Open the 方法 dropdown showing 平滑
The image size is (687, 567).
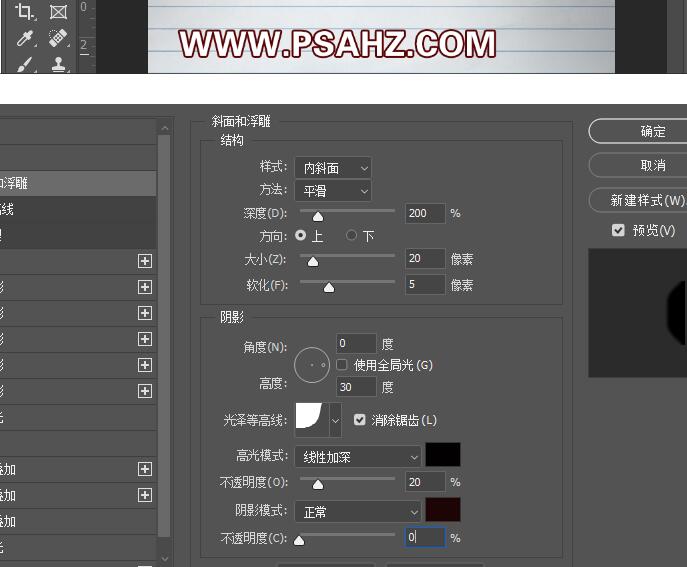(333, 191)
